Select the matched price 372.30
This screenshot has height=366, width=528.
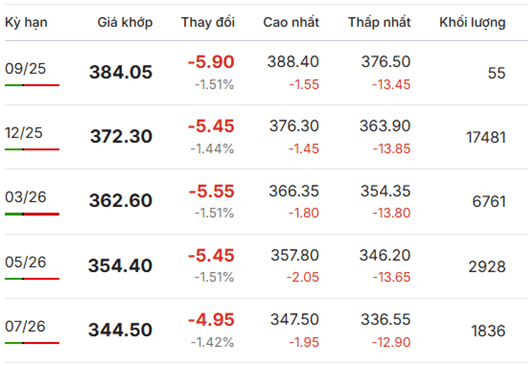pyautogui.click(x=121, y=136)
